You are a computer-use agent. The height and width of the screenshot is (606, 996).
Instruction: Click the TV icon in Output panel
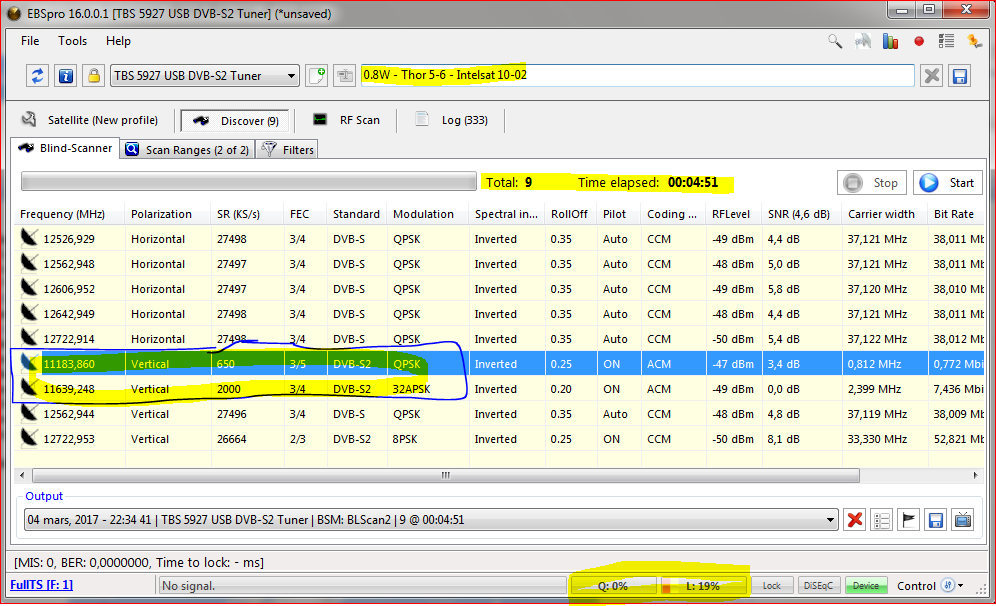click(963, 520)
